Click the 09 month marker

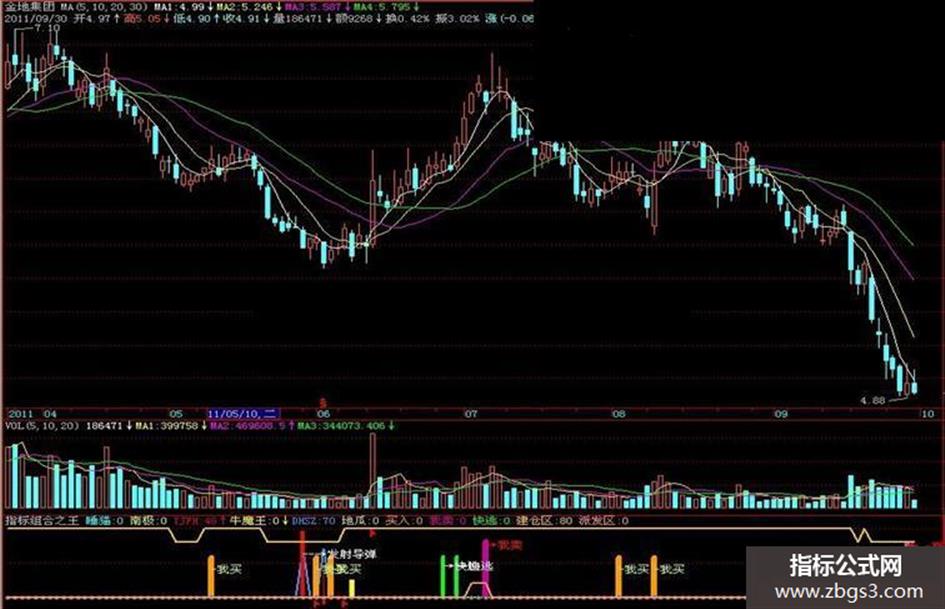[x=781, y=414]
